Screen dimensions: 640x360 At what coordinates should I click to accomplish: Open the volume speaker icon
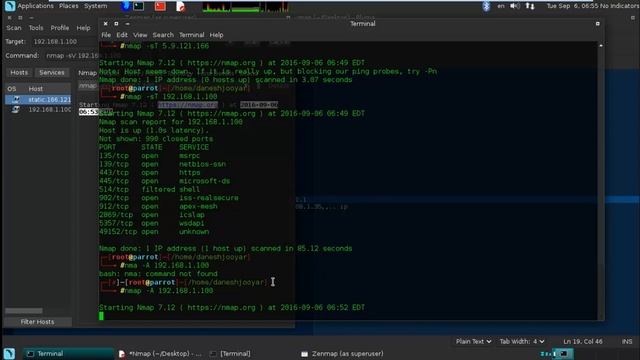(x=515, y=6)
